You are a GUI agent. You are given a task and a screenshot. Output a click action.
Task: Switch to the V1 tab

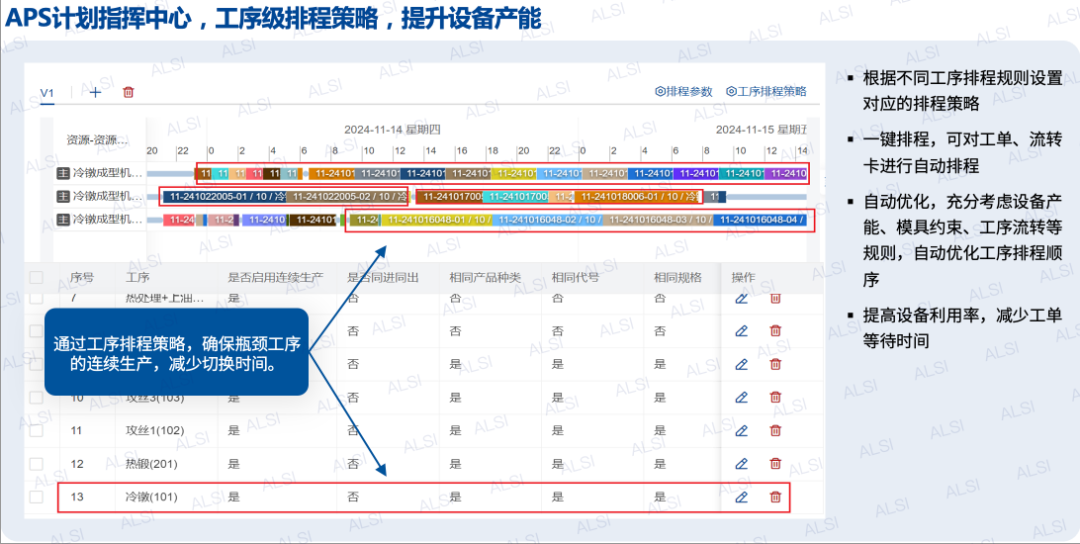pos(47,92)
